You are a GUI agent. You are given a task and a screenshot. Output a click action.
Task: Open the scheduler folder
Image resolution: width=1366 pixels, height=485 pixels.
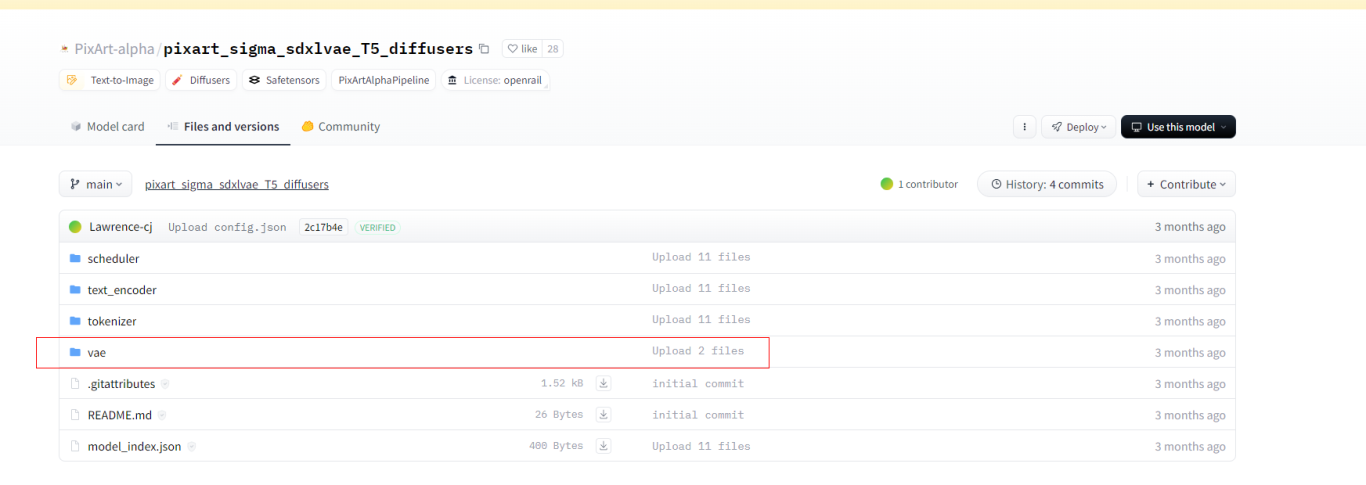coord(113,259)
